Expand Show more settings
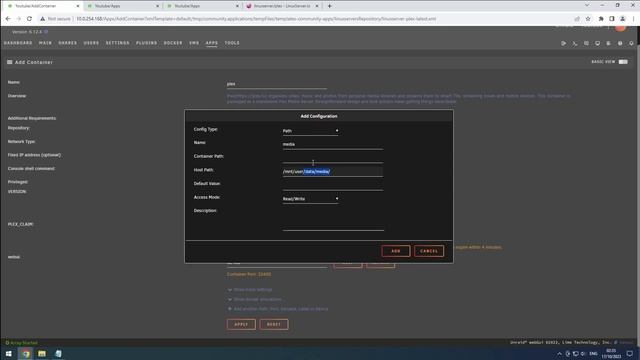This screenshot has width=640, height=360. point(253,290)
